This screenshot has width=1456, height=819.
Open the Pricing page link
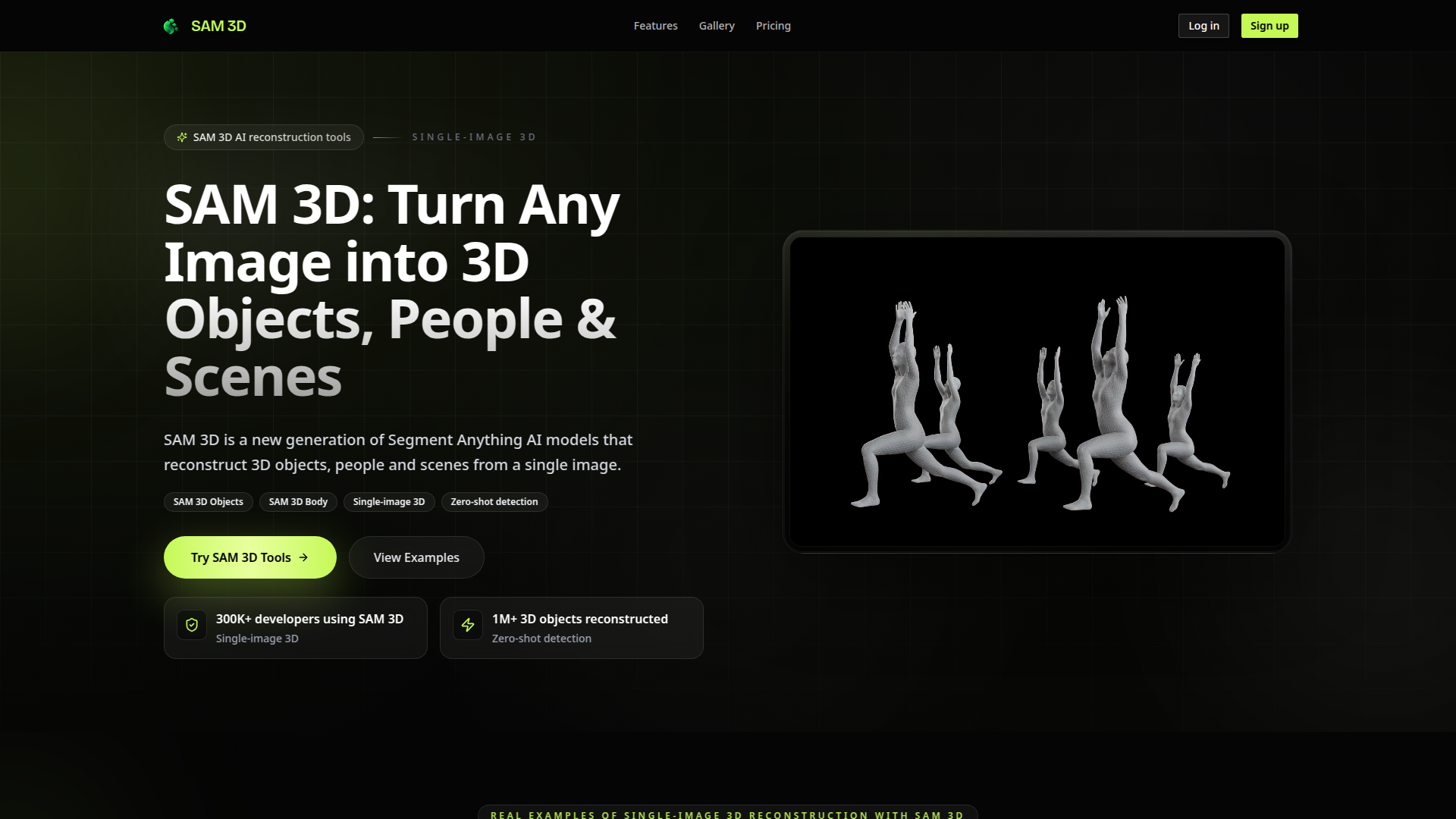tap(773, 26)
